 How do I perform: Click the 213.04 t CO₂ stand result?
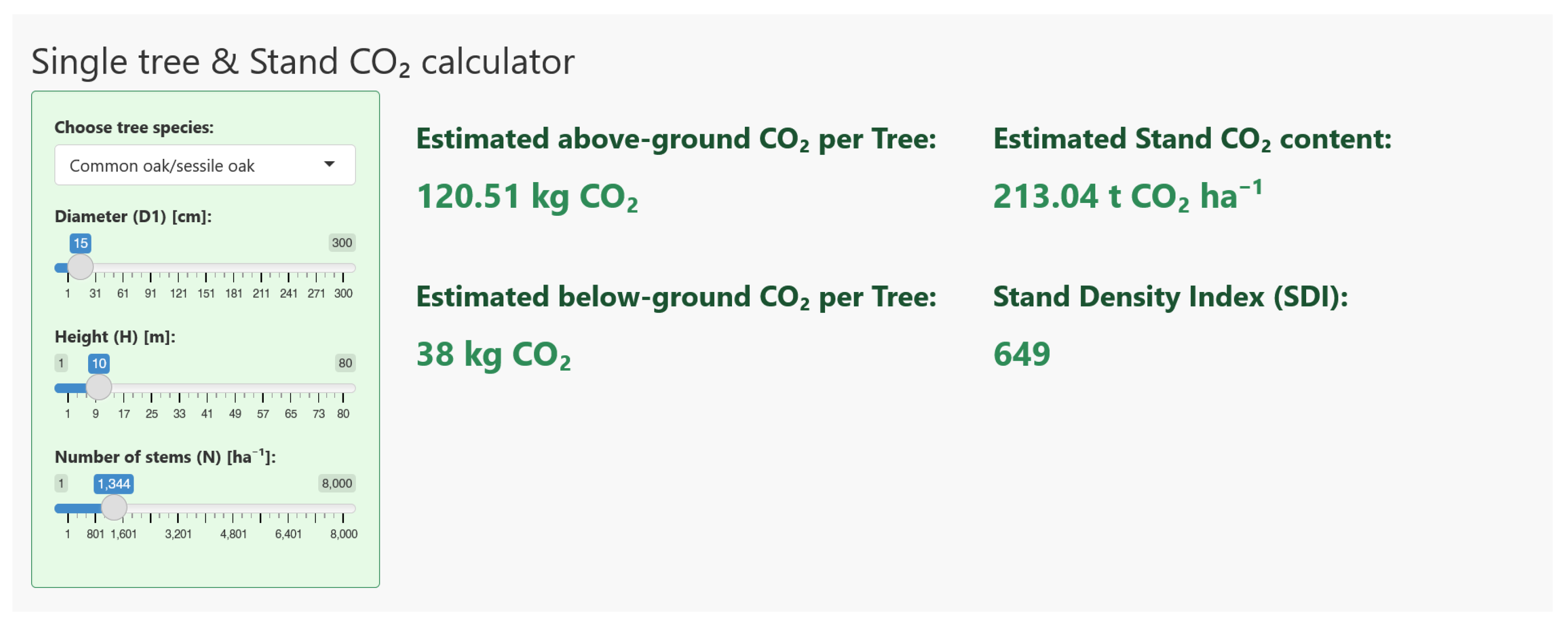click(x=1127, y=197)
